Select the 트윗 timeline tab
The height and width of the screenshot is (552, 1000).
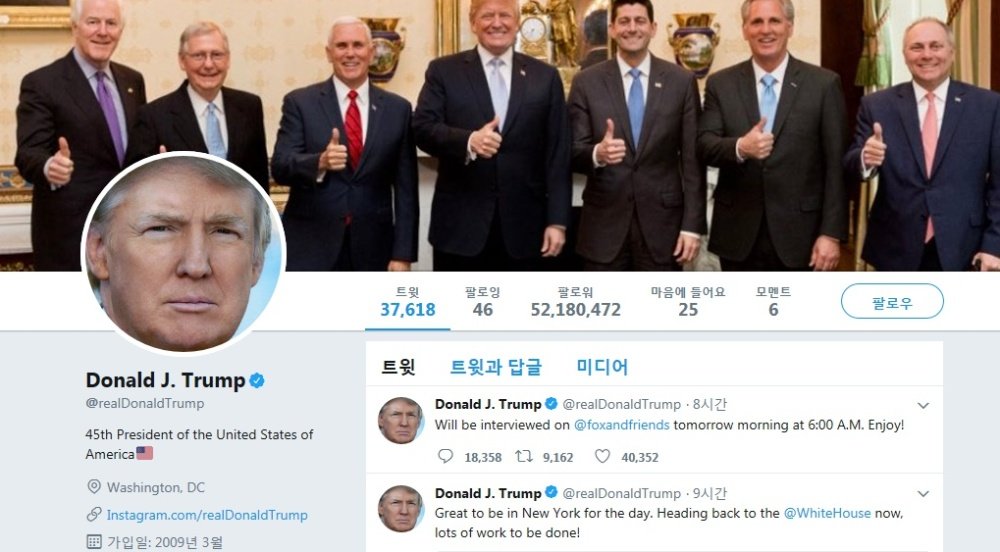398,367
